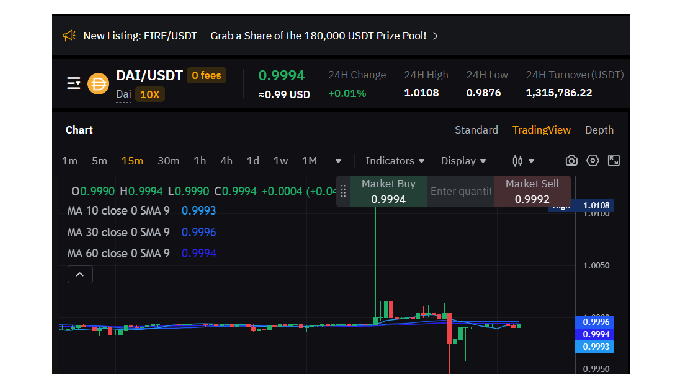
Task: Click the 24H High value 1.0108
Action: (421, 93)
